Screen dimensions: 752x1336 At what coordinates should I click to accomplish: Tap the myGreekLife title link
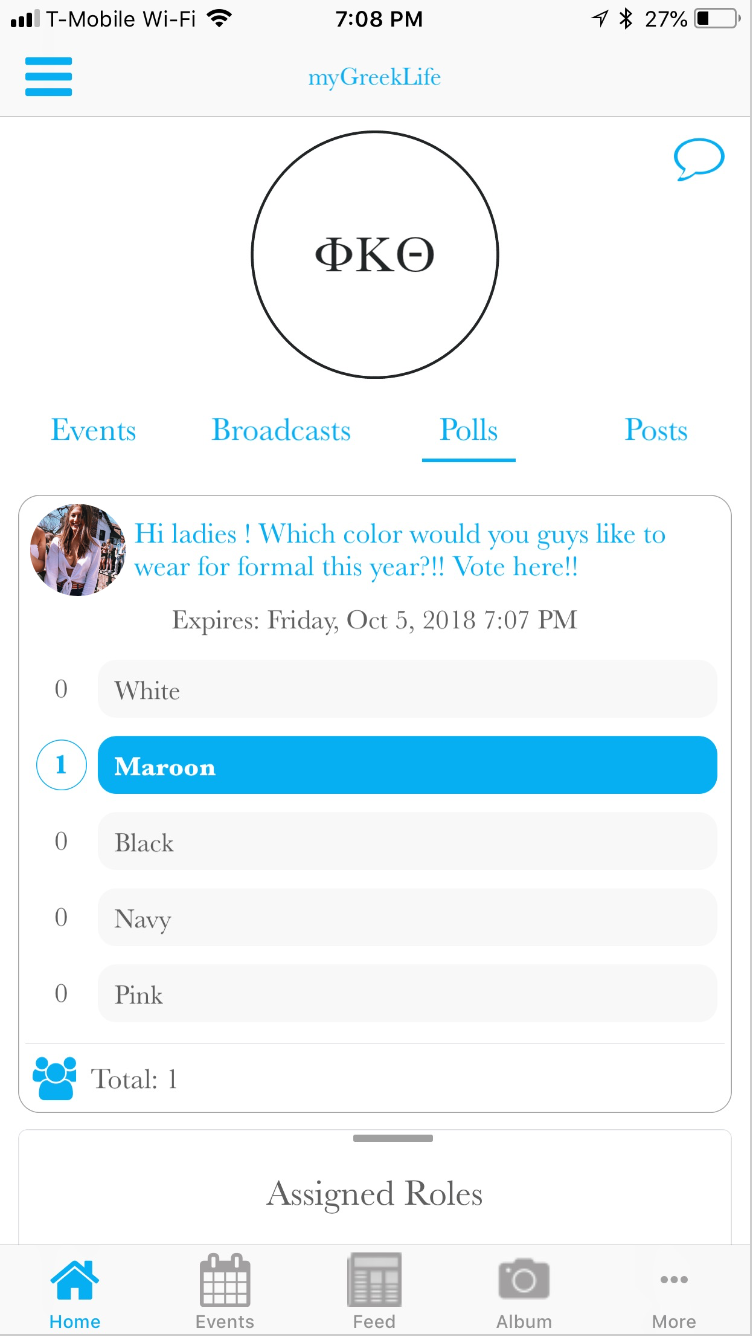pos(374,77)
